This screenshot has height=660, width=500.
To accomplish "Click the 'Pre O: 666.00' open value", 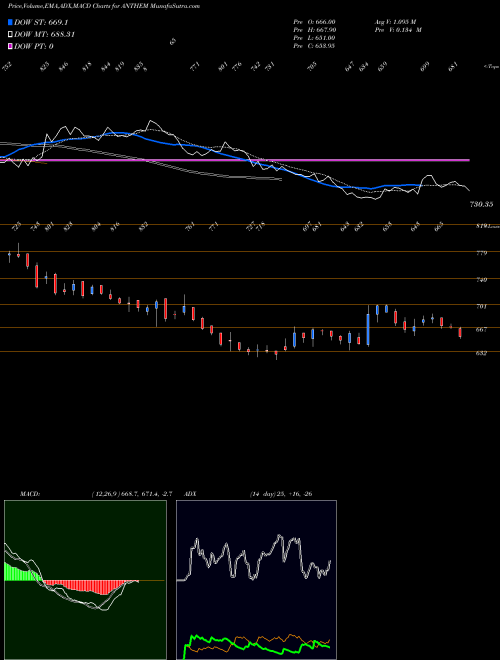I will tap(314, 22).
